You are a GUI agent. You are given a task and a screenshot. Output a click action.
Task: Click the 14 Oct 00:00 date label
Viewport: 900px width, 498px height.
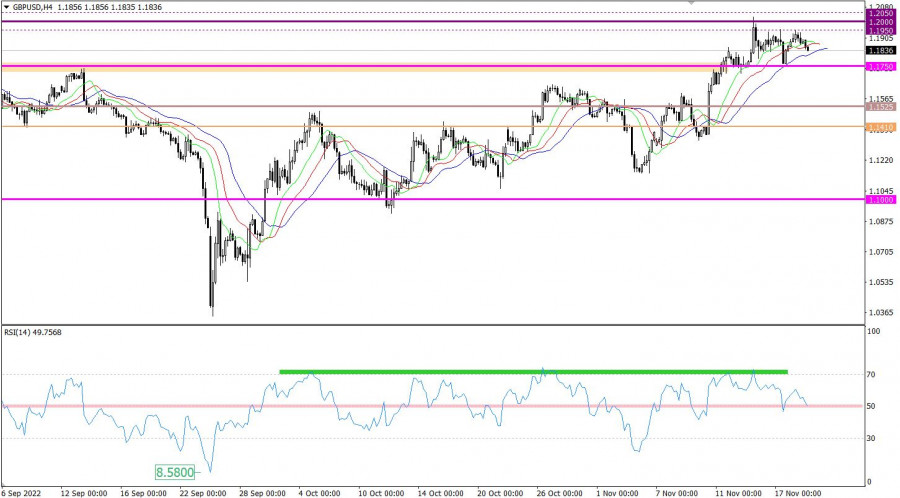coord(440,493)
